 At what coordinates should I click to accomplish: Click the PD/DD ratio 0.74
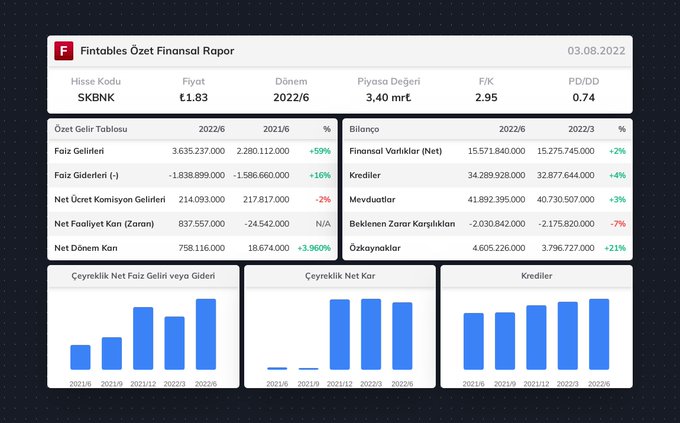584,98
